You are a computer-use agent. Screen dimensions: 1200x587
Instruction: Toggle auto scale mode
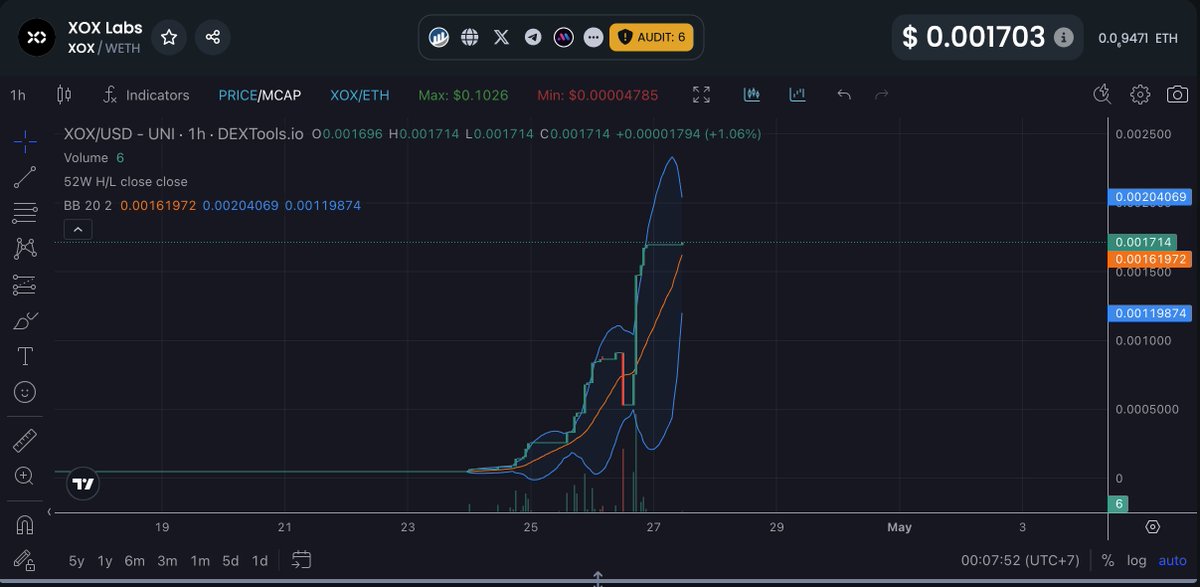[x=1172, y=561]
